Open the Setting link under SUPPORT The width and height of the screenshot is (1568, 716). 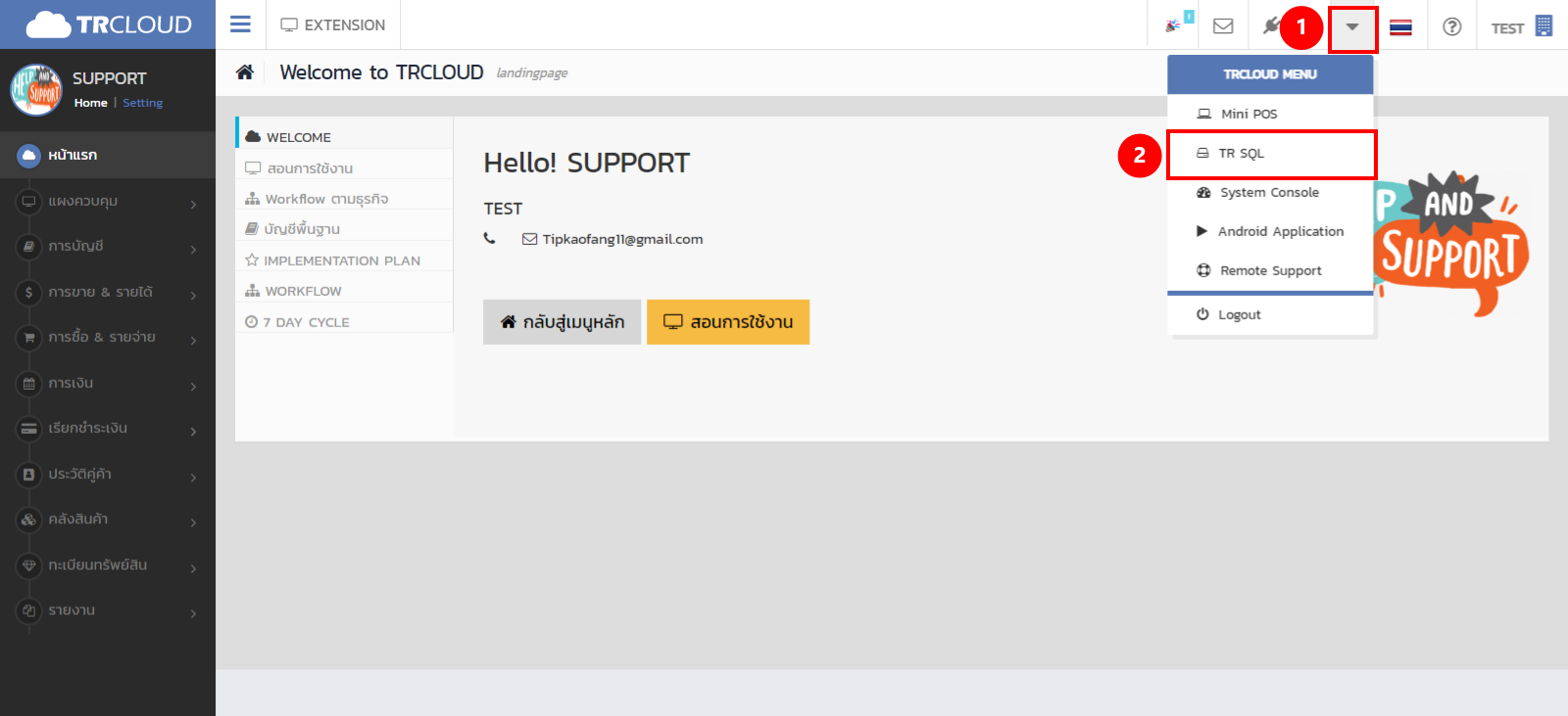click(x=143, y=103)
